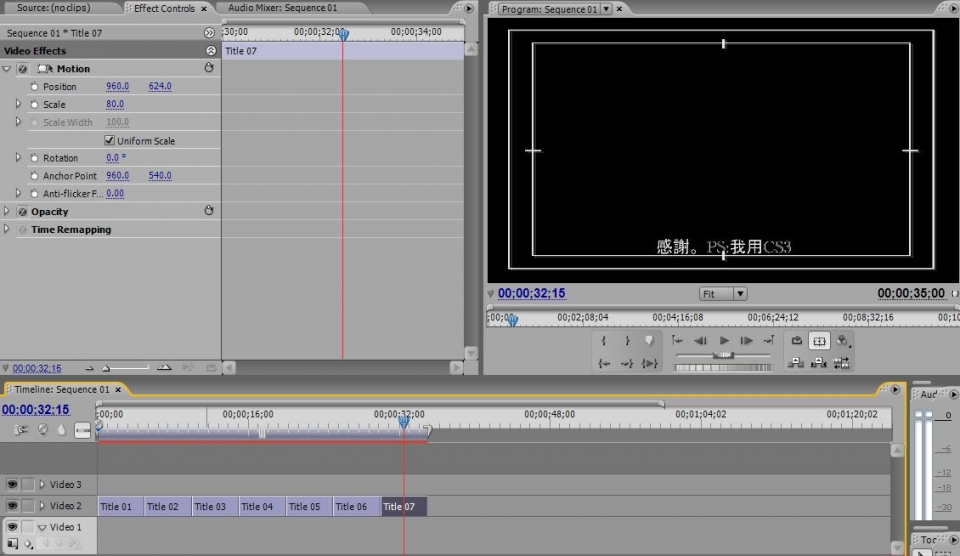The image size is (960, 556).
Task: Toggle Safe Margins in the Program monitor
Action: point(819,341)
